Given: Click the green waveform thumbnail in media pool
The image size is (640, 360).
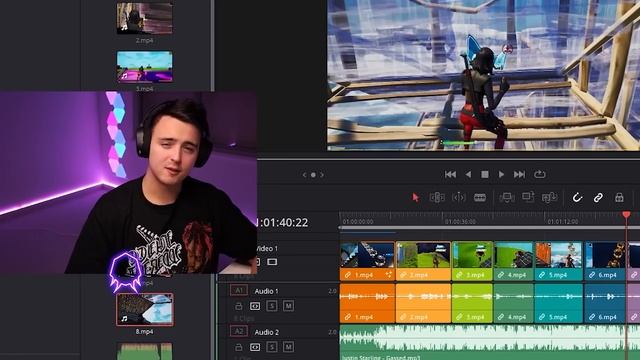Looking at the screenshot, I should [144, 351].
